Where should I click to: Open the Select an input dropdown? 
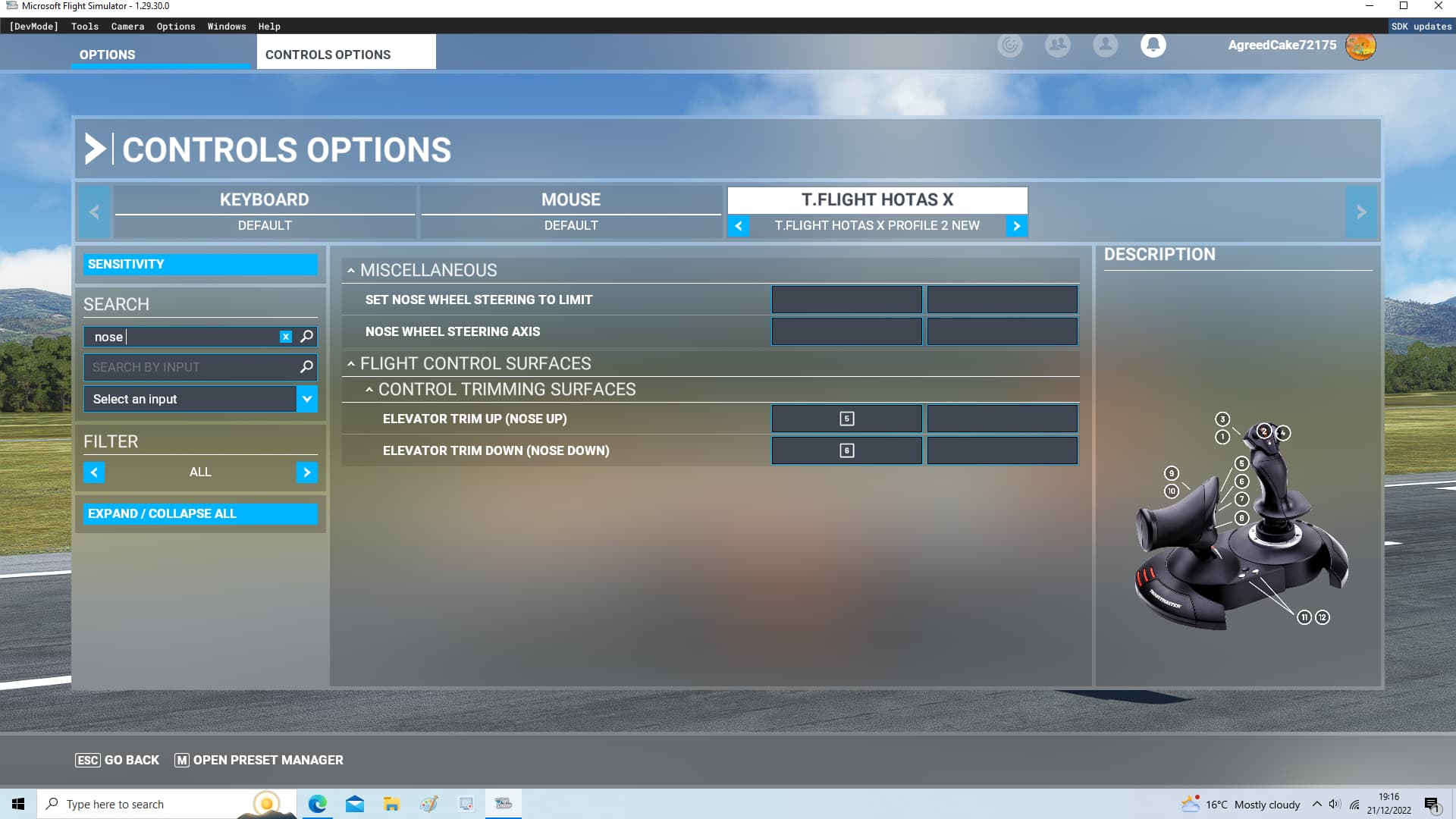[306, 399]
